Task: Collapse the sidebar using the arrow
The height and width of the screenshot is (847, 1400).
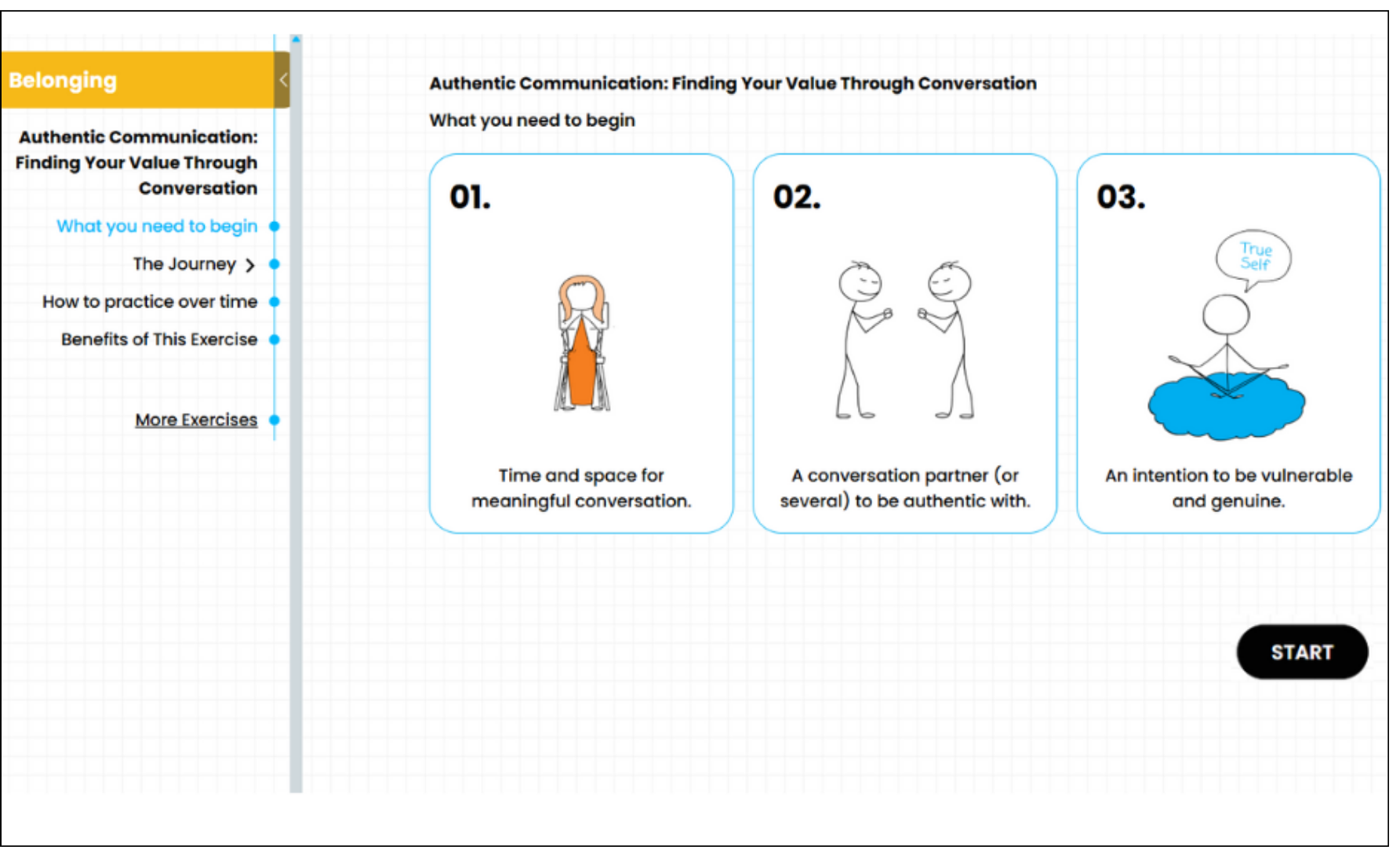Action: (282, 80)
